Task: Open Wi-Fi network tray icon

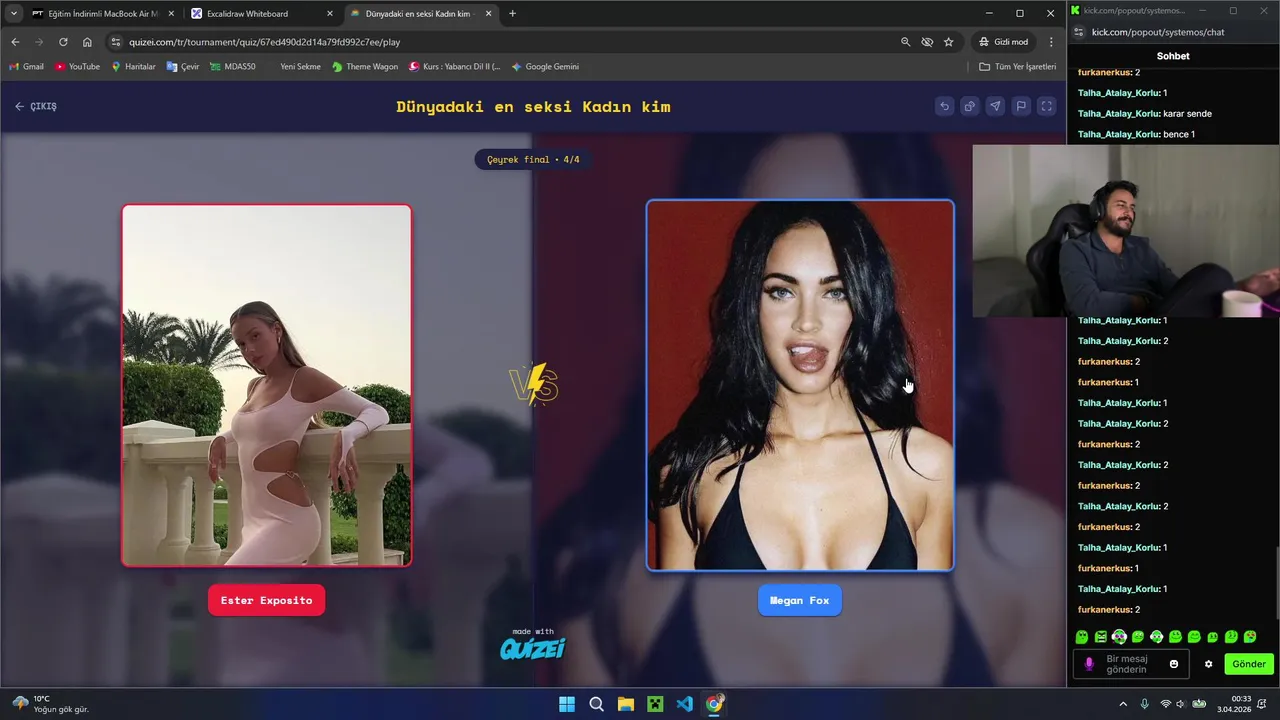Action: (x=1166, y=704)
